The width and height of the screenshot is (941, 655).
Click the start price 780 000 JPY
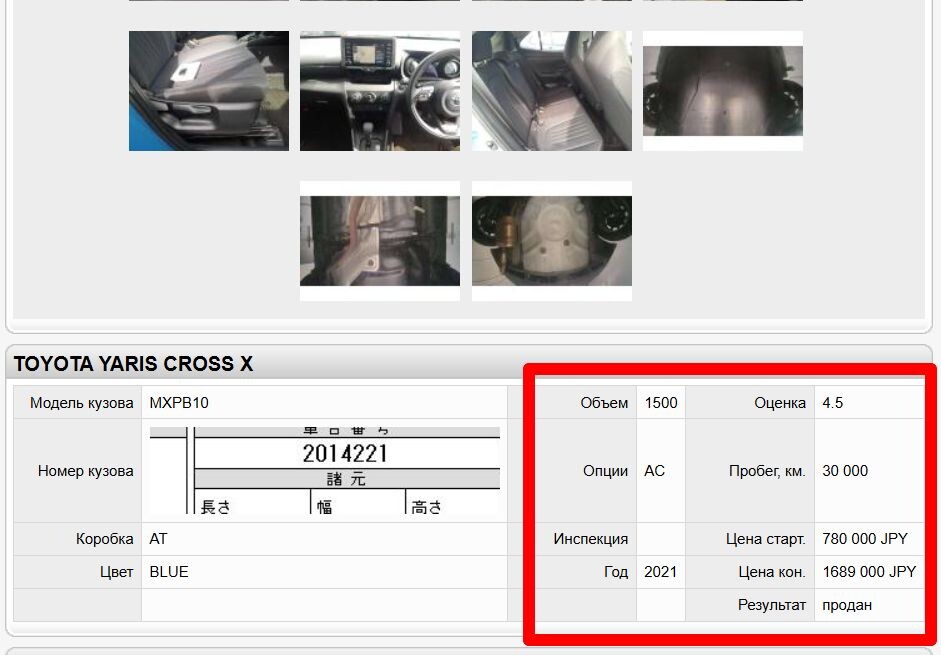865,539
